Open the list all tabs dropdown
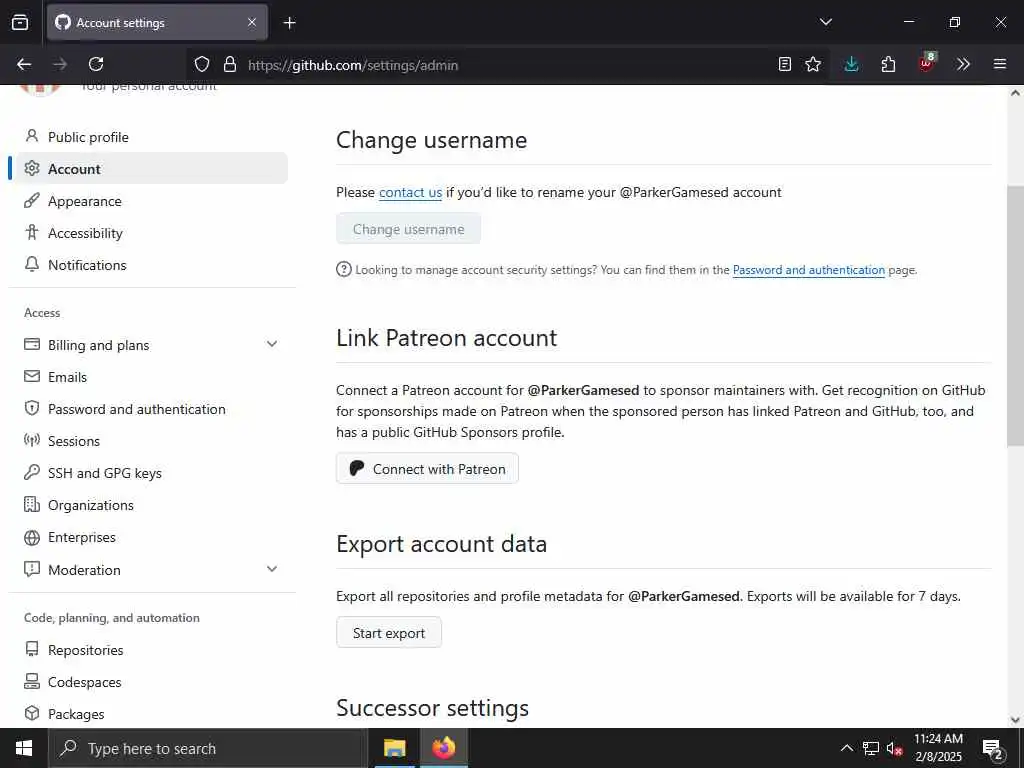Viewport: 1024px width, 768px height. pos(825,22)
